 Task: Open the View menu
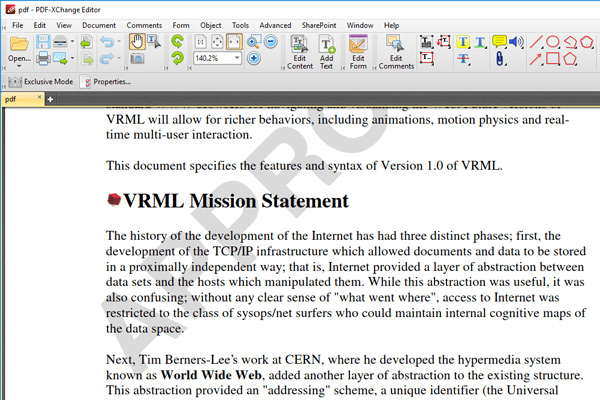coord(64,25)
